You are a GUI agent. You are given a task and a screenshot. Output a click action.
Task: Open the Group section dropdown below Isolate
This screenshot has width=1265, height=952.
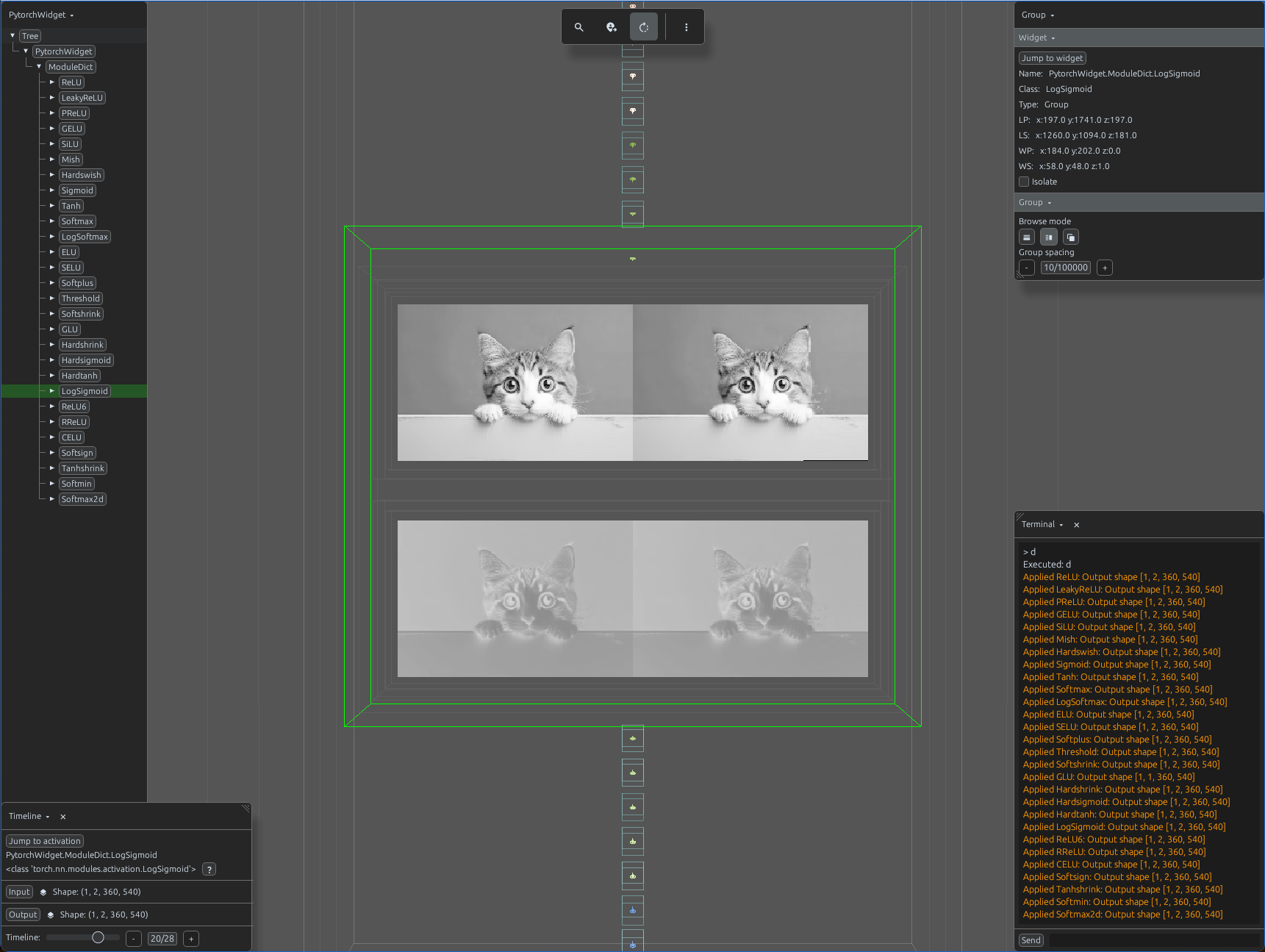1035,203
